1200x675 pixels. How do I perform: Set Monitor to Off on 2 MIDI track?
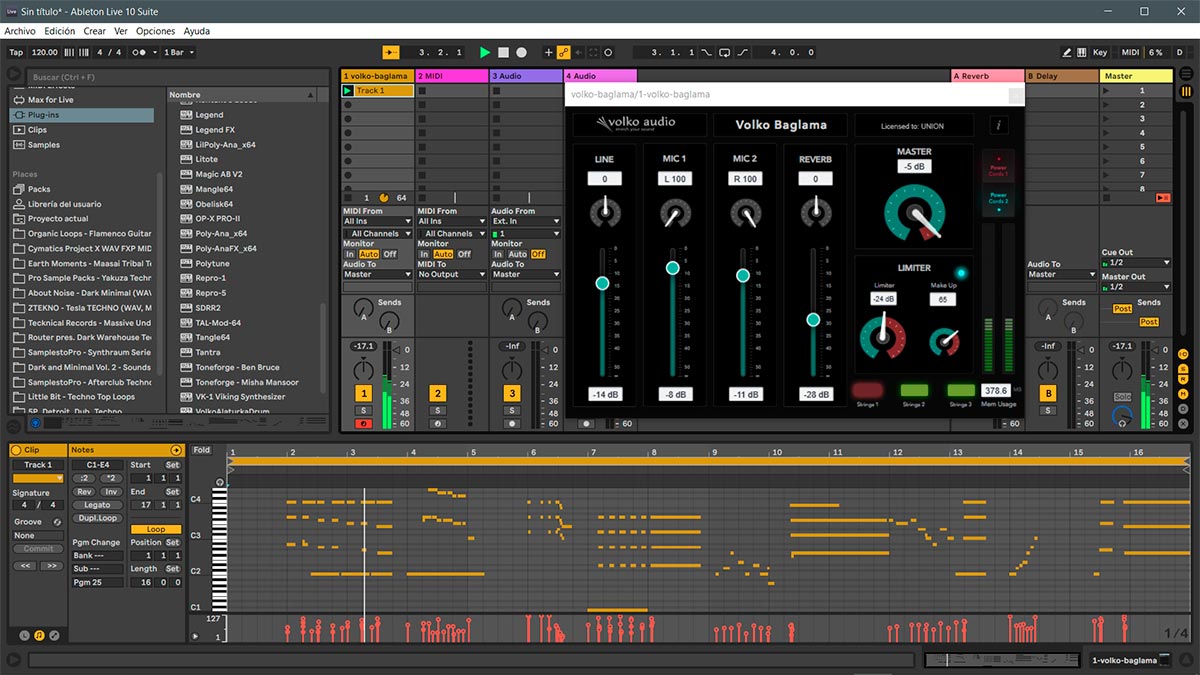(464, 254)
